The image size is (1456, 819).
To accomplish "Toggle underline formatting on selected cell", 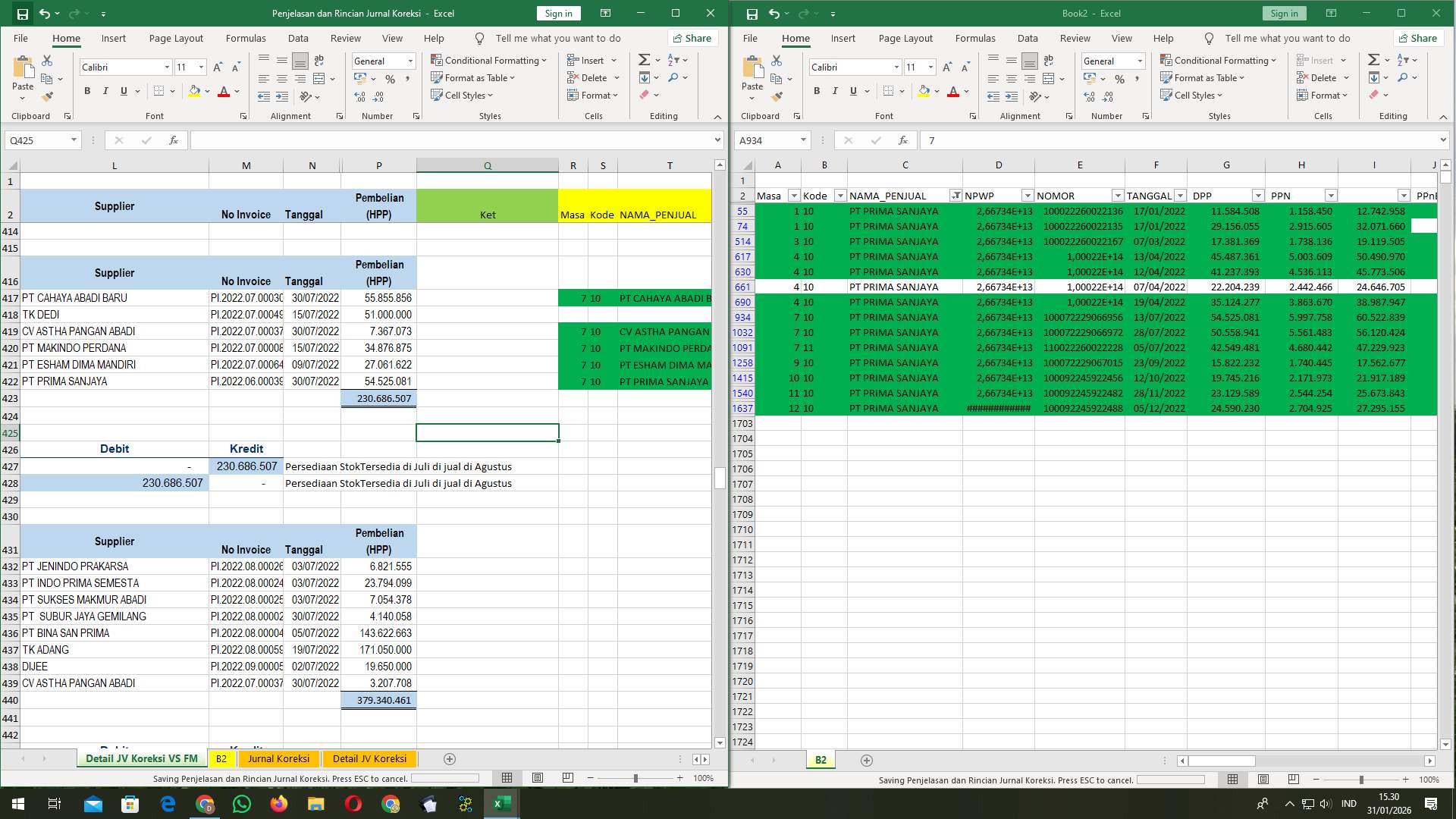I will tap(123, 91).
